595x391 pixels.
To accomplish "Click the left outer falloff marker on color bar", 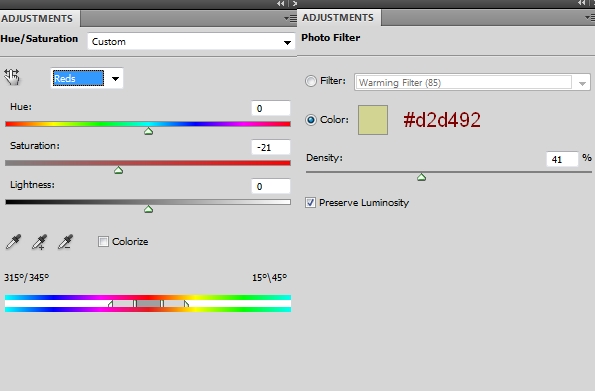I will click(x=110, y=304).
